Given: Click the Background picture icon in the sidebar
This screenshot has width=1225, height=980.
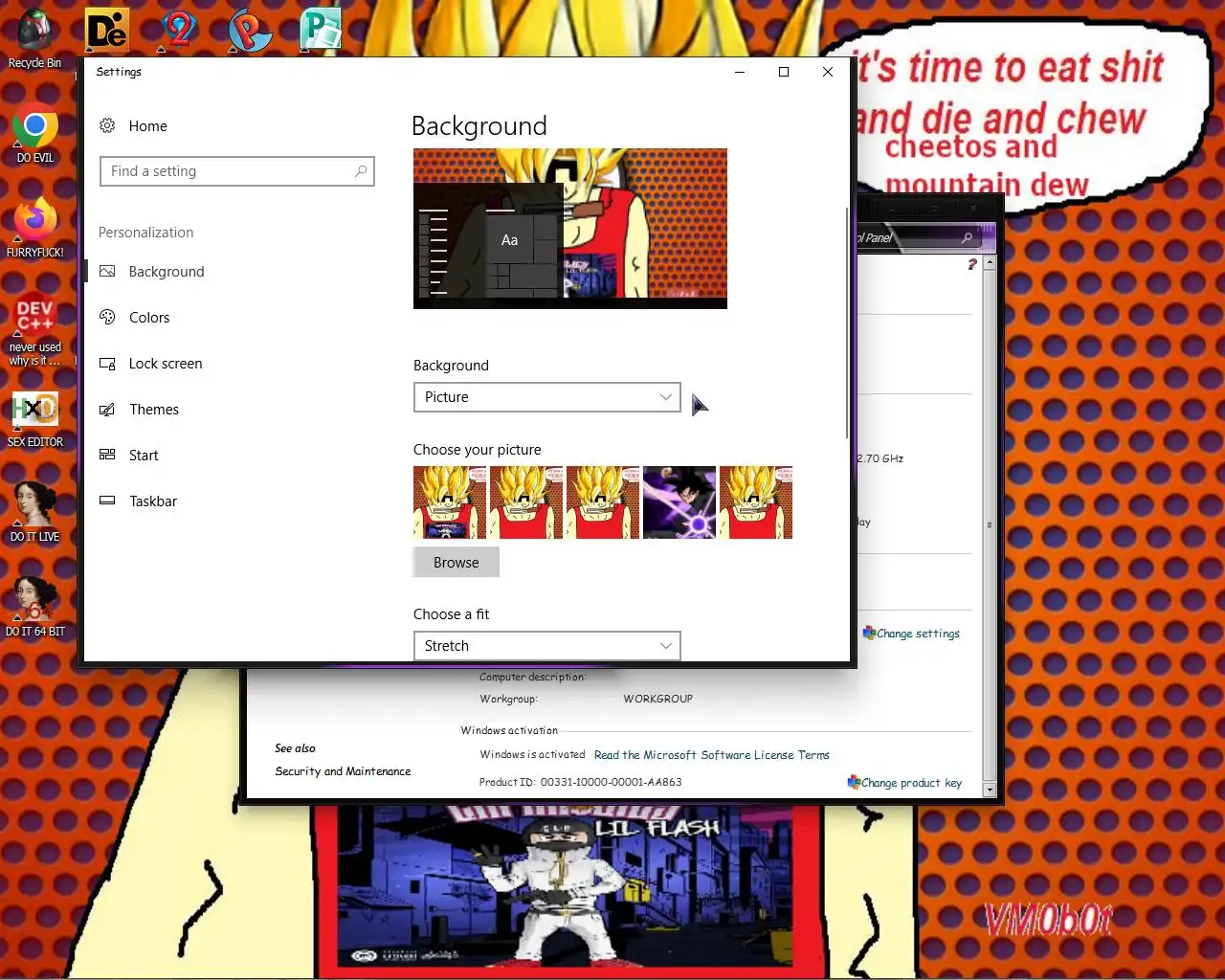Looking at the screenshot, I should [107, 272].
